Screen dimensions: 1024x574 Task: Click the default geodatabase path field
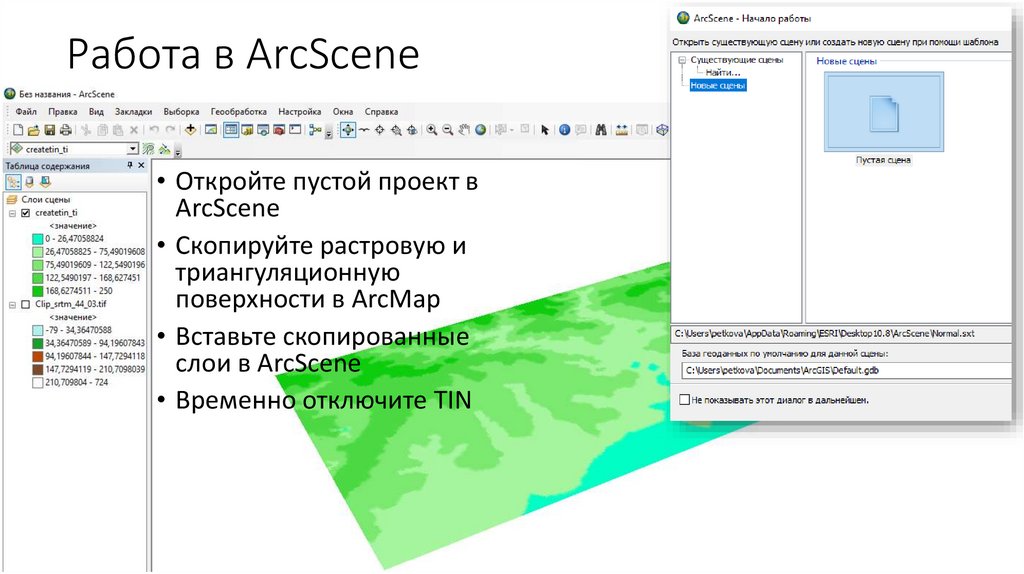pos(846,370)
